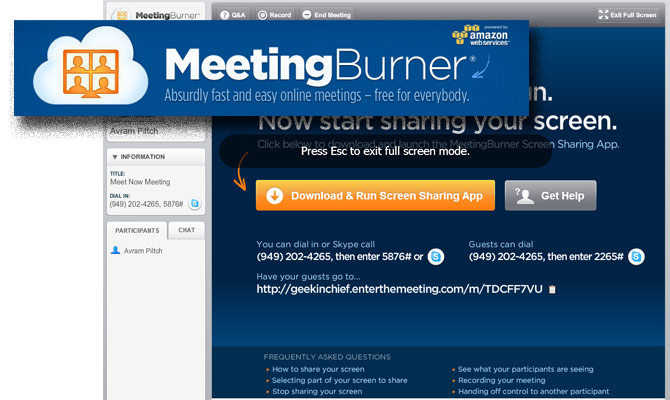Click the MeetingBurner cloud logo in banner
The height and width of the screenshot is (400, 670).
[91, 66]
